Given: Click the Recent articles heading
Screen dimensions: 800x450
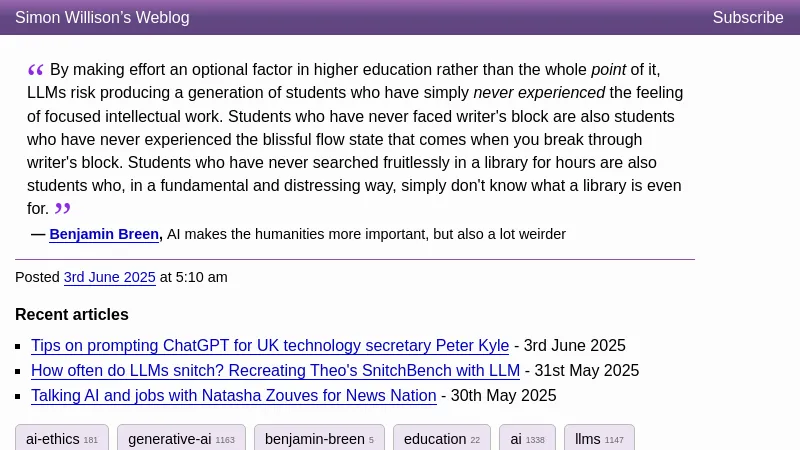Looking at the screenshot, I should pos(72,314).
